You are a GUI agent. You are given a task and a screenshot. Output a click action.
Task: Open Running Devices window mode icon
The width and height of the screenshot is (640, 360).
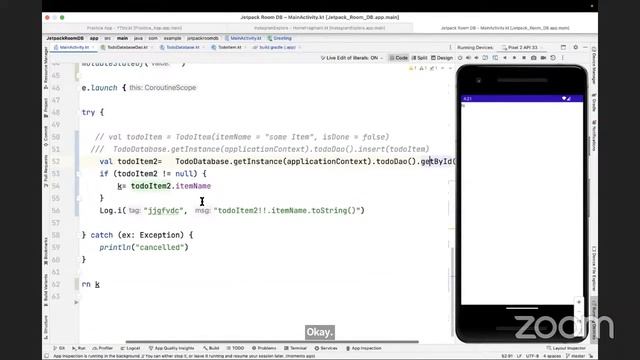click(563, 47)
